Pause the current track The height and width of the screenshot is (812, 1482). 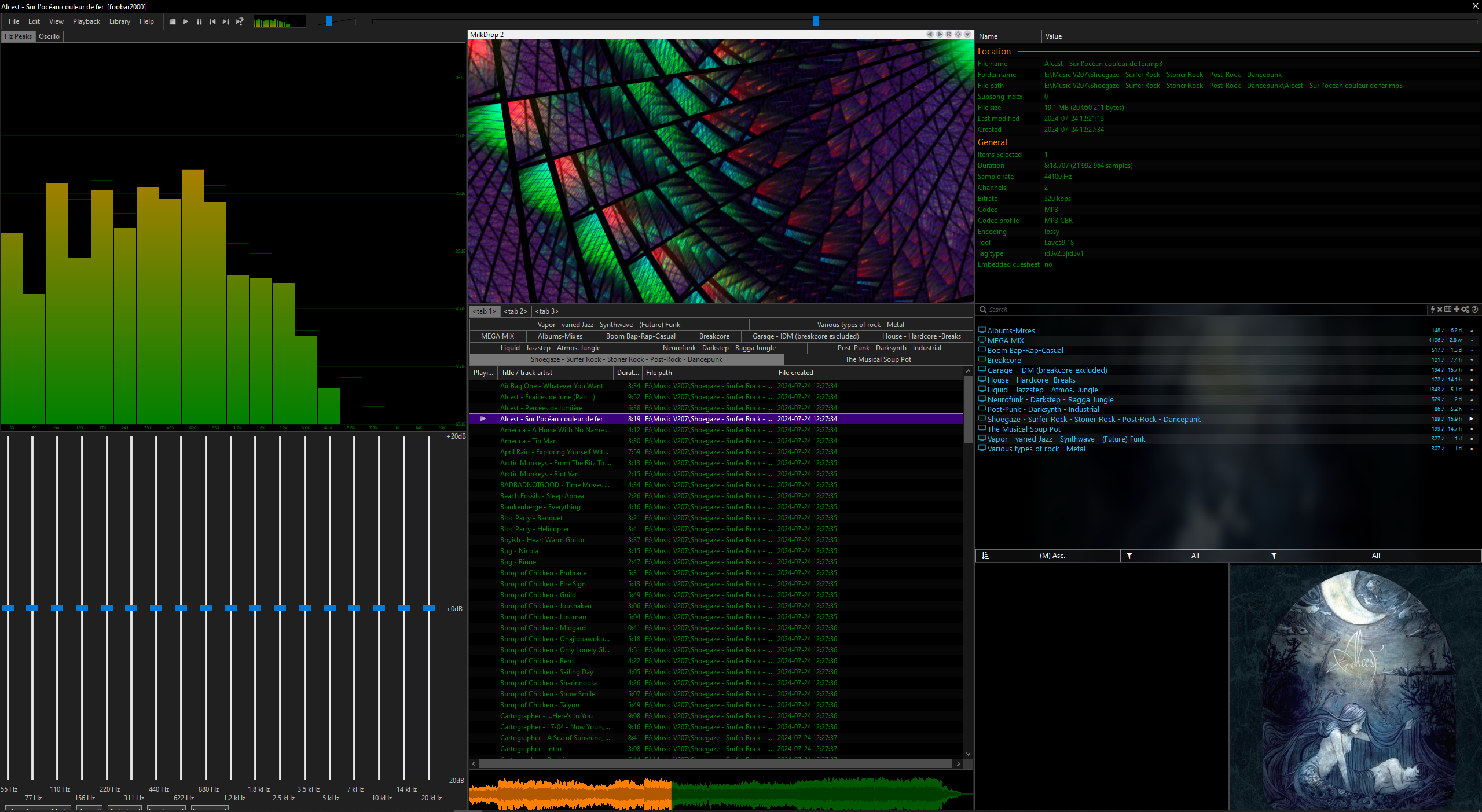199,21
